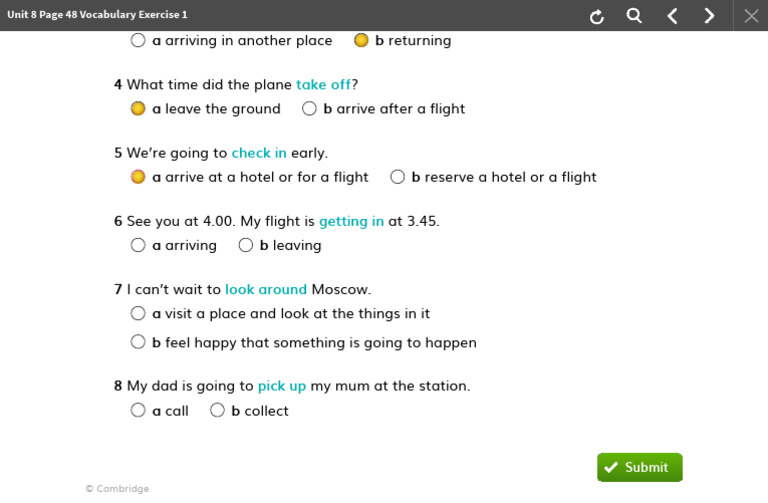
Task: Select 'arriving in another place' option
Action: [x=138, y=41]
